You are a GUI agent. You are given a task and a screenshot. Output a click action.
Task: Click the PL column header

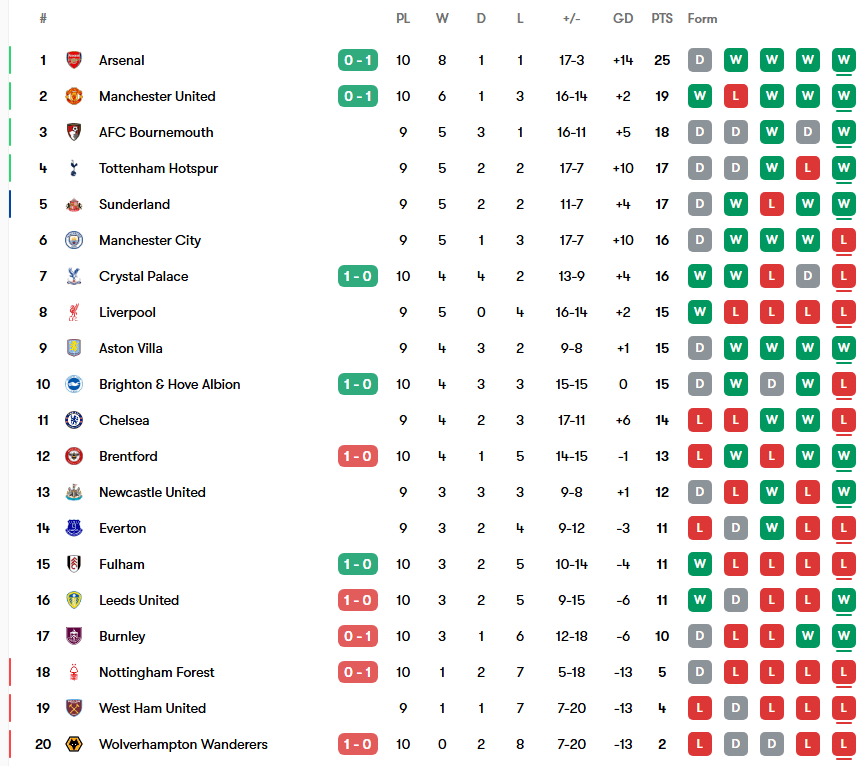point(403,18)
